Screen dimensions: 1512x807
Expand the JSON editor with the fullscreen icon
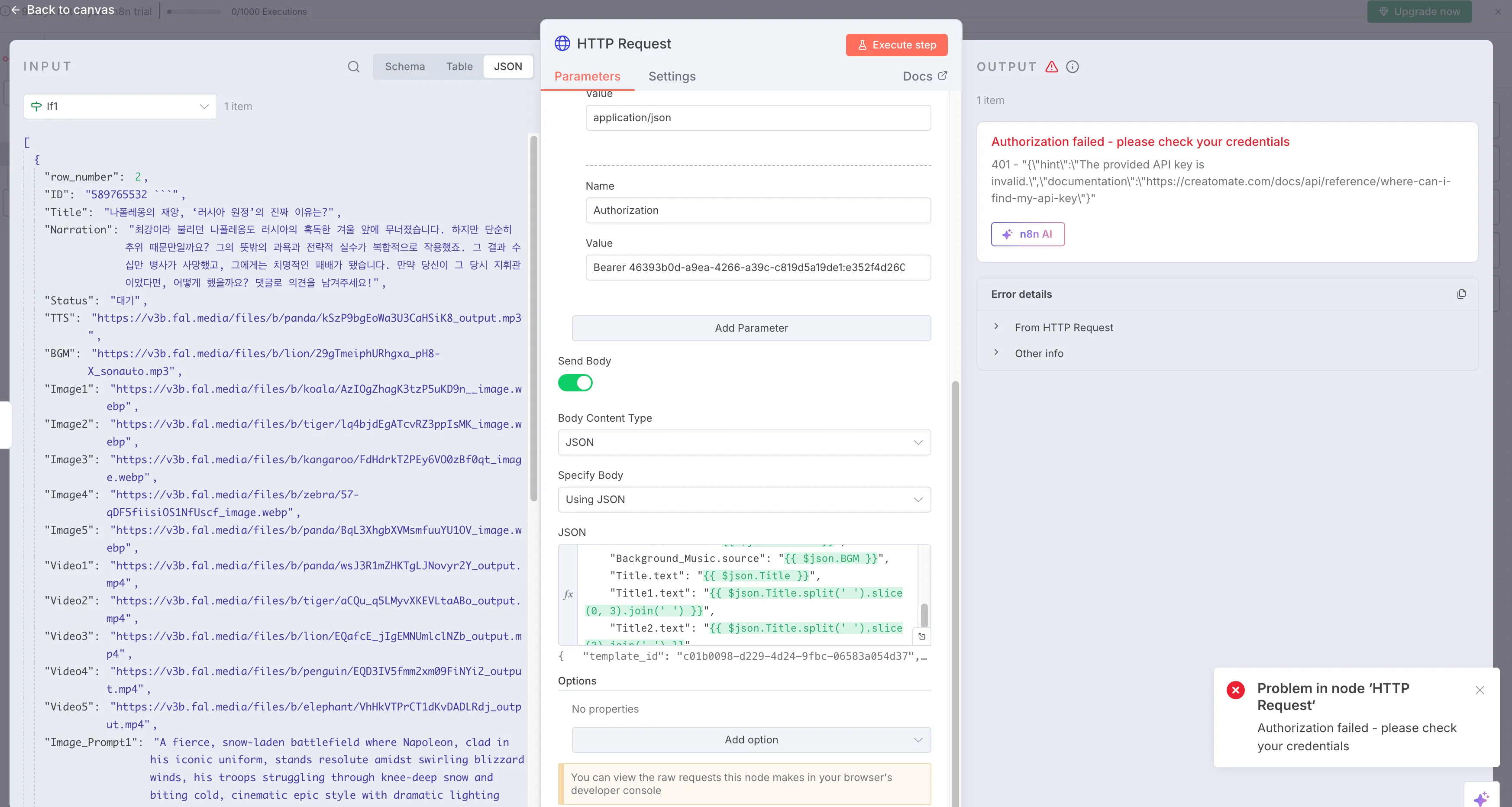921,637
